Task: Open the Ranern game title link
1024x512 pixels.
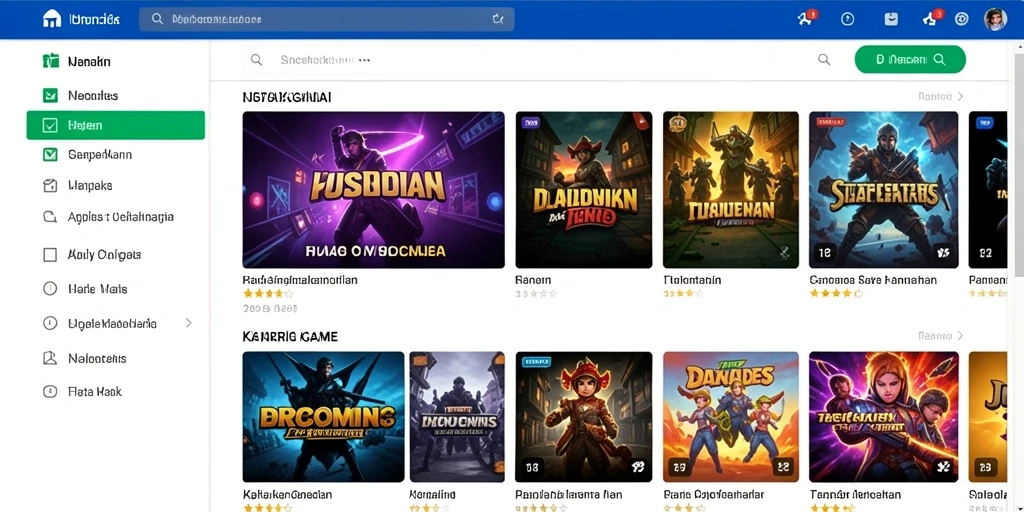Action: 533,280
